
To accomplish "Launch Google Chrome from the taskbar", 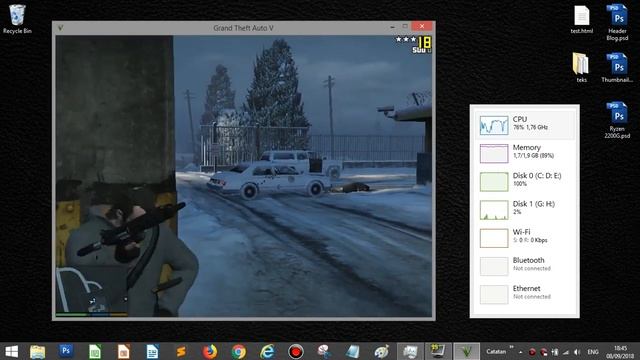I will point(239,351).
